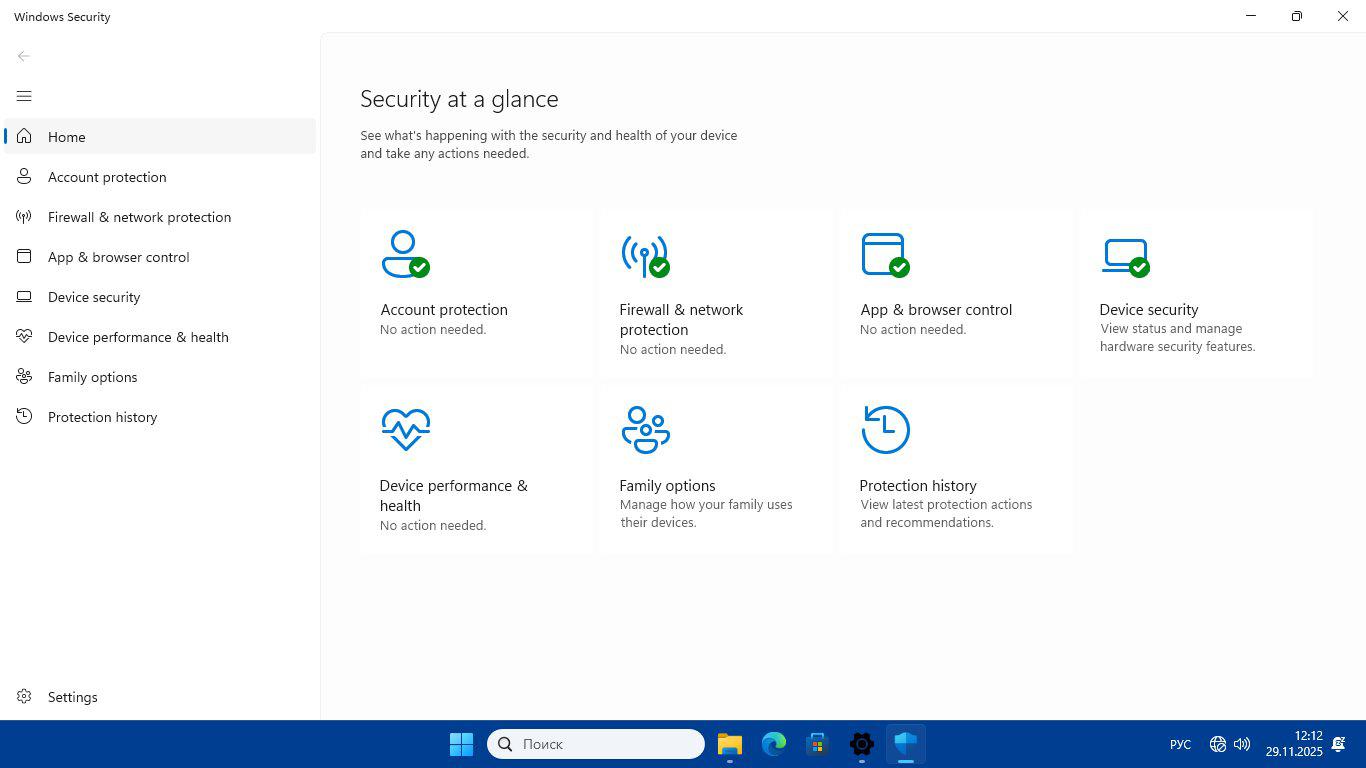Click the Account protection person icon tile
The image size is (1366, 768).
pyautogui.click(x=405, y=254)
